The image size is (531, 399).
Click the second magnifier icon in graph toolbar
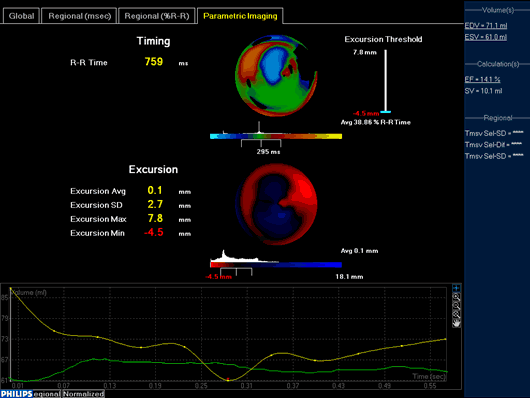click(x=456, y=306)
